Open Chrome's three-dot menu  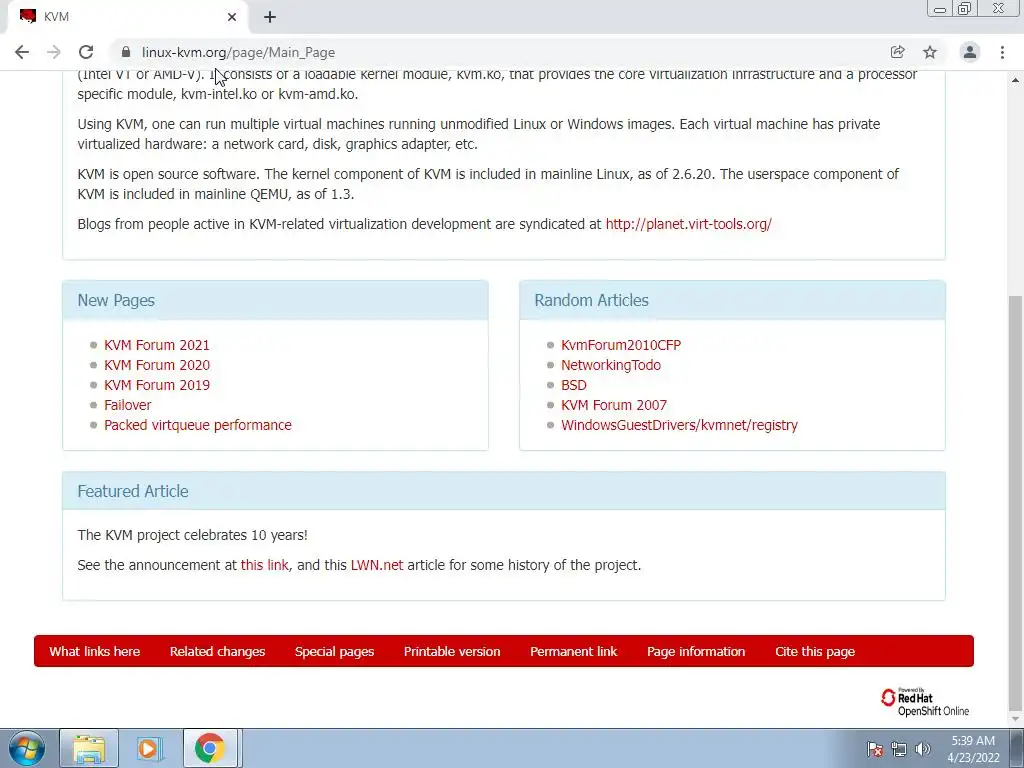pos(1002,52)
